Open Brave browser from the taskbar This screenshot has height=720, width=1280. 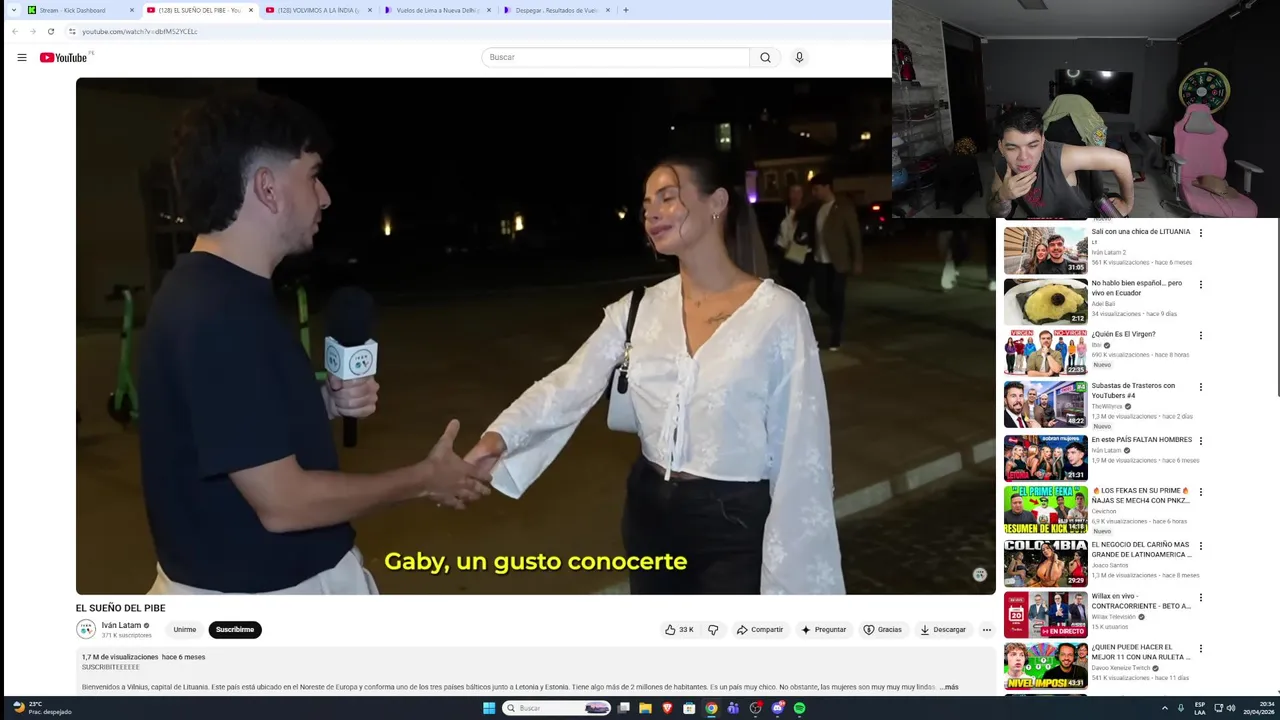point(667,708)
